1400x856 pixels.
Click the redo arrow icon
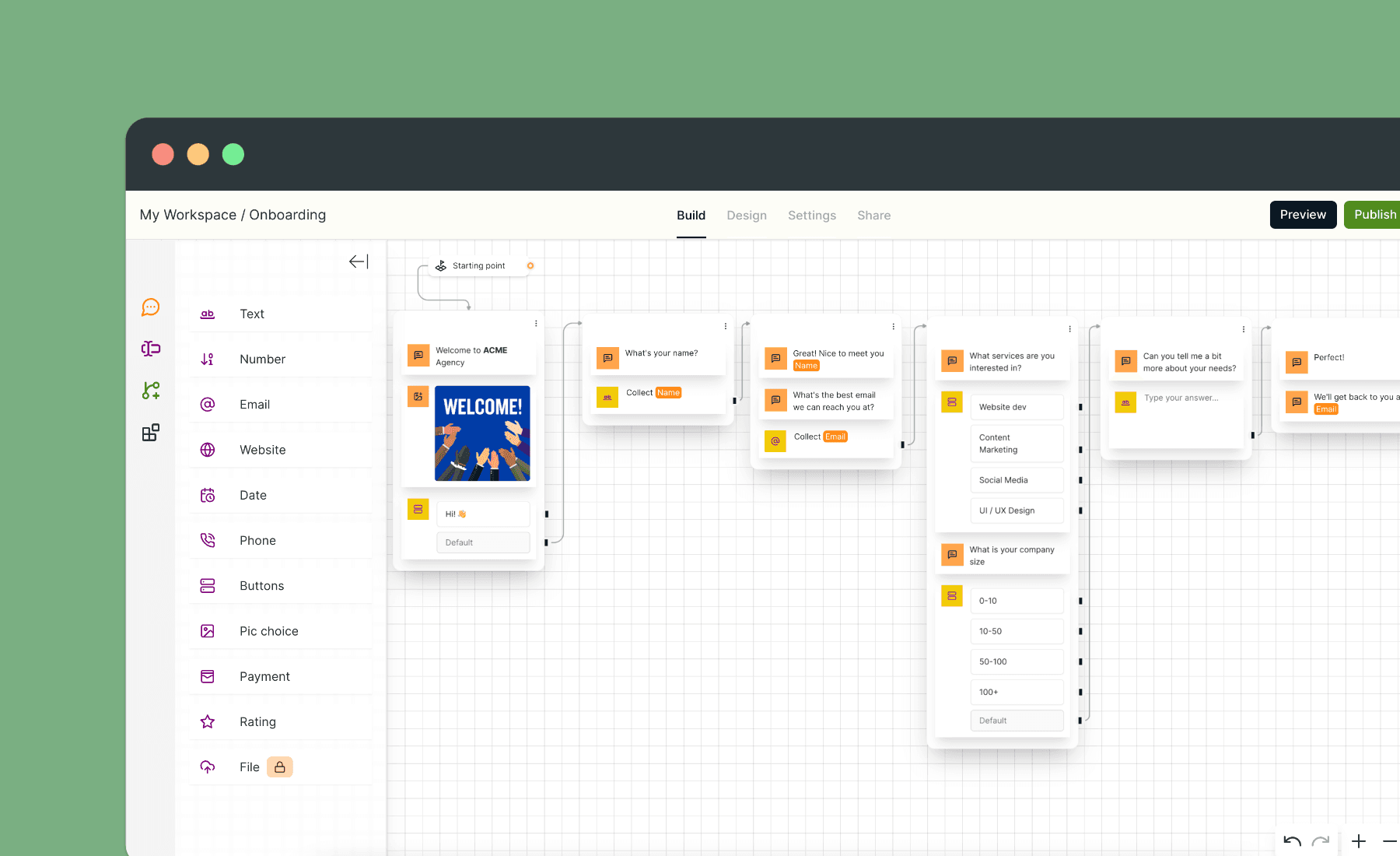click(1321, 841)
